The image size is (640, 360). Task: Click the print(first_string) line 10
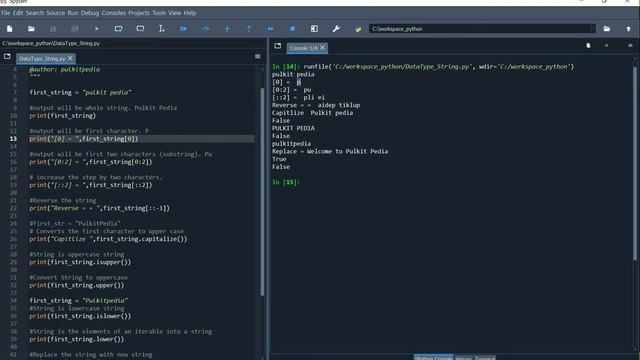pos(62,116)
